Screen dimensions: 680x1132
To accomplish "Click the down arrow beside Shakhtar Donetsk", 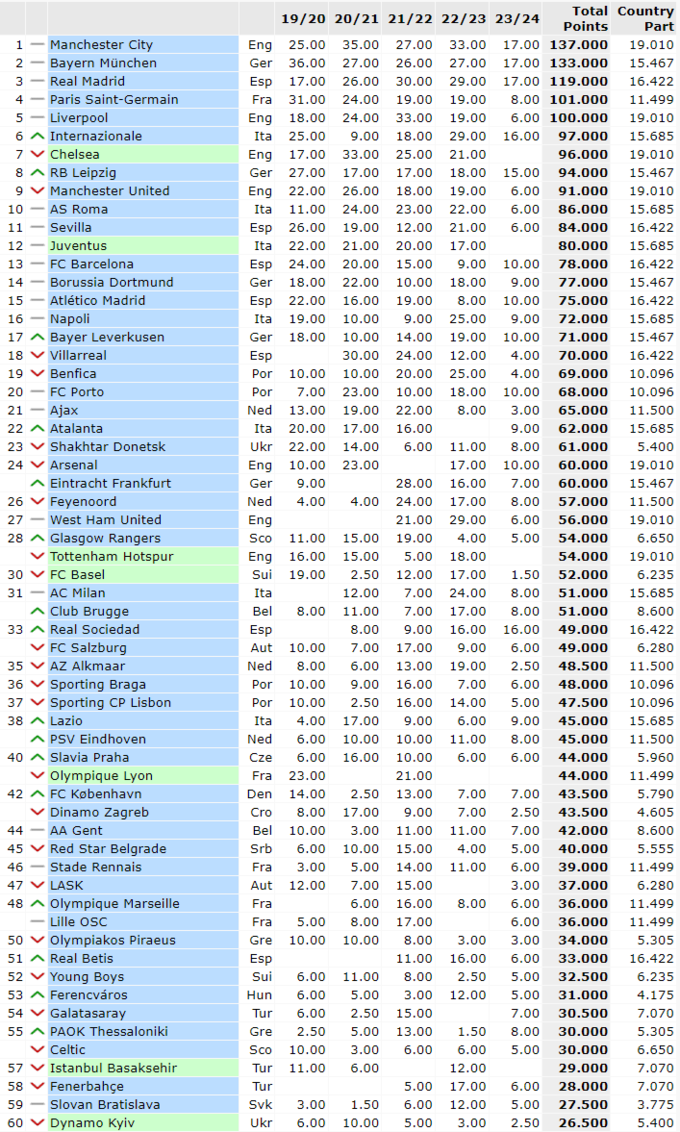I will pos(37,447).
